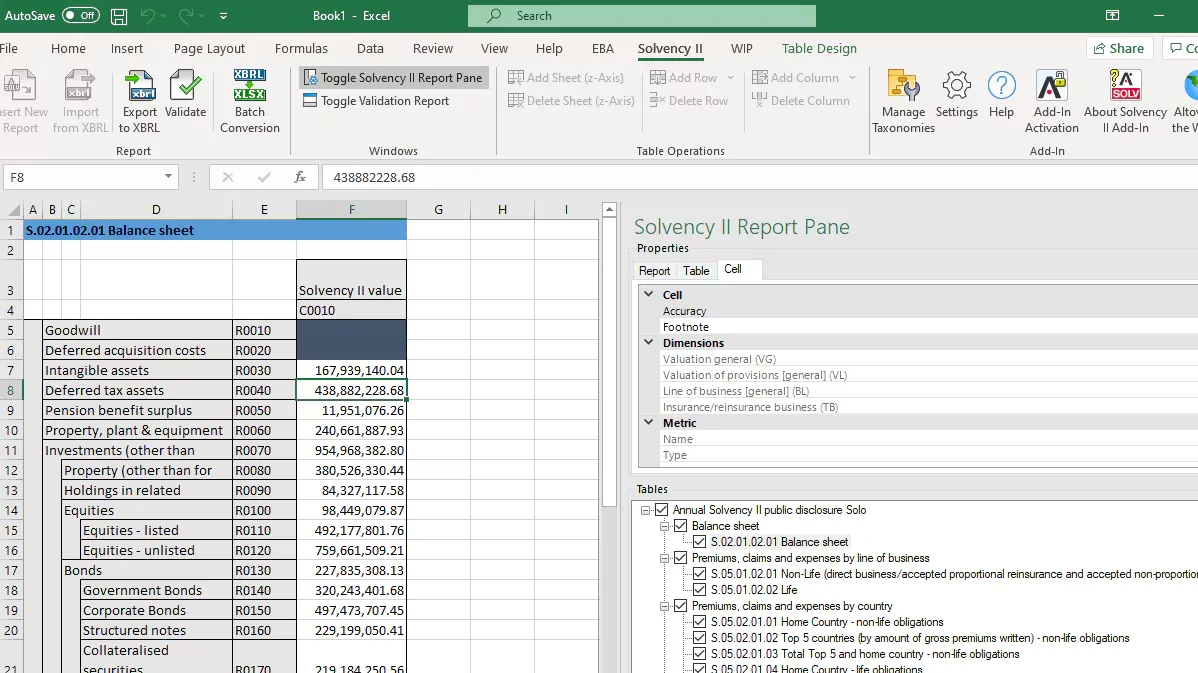
Task: Click Toggle Validation Report
Action: [376, 101]
